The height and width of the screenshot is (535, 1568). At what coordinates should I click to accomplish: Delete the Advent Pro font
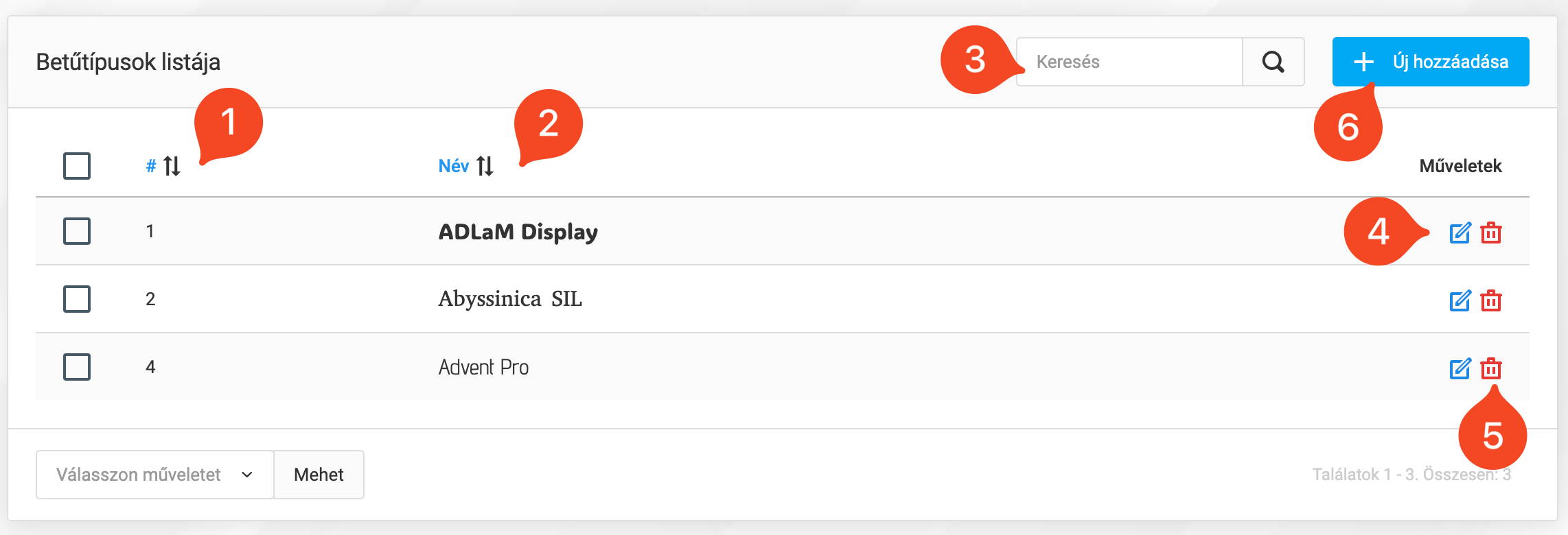1490,368
